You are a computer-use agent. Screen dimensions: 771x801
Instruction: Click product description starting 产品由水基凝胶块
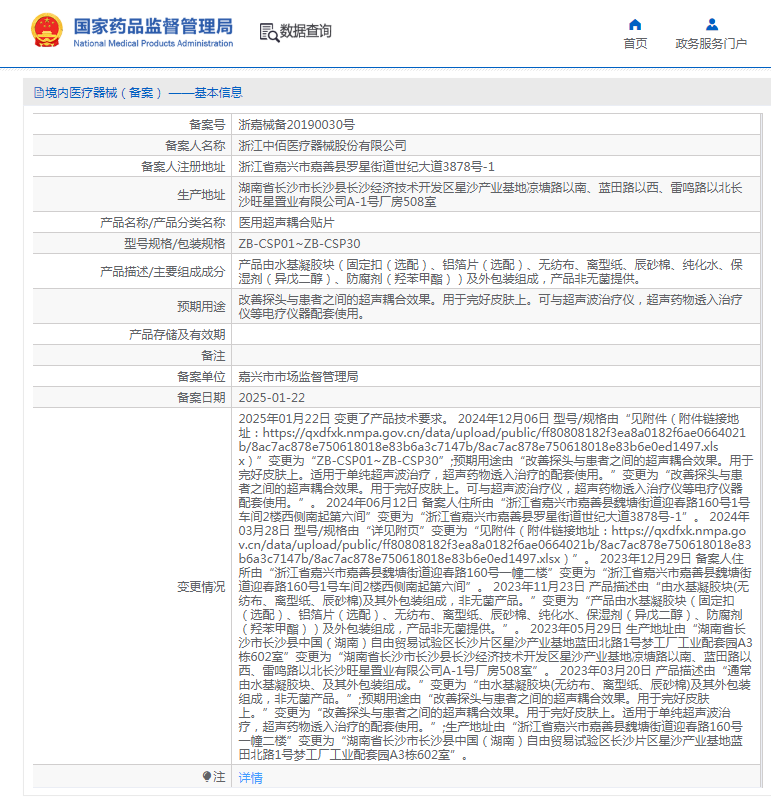coord(490,272)
